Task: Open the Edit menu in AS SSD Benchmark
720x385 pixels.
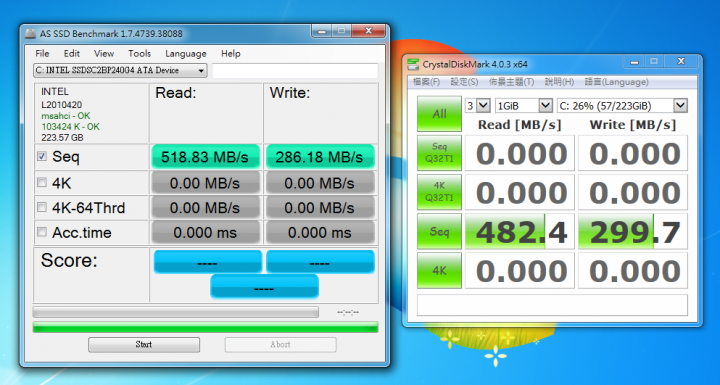Action: coord(72,54)
